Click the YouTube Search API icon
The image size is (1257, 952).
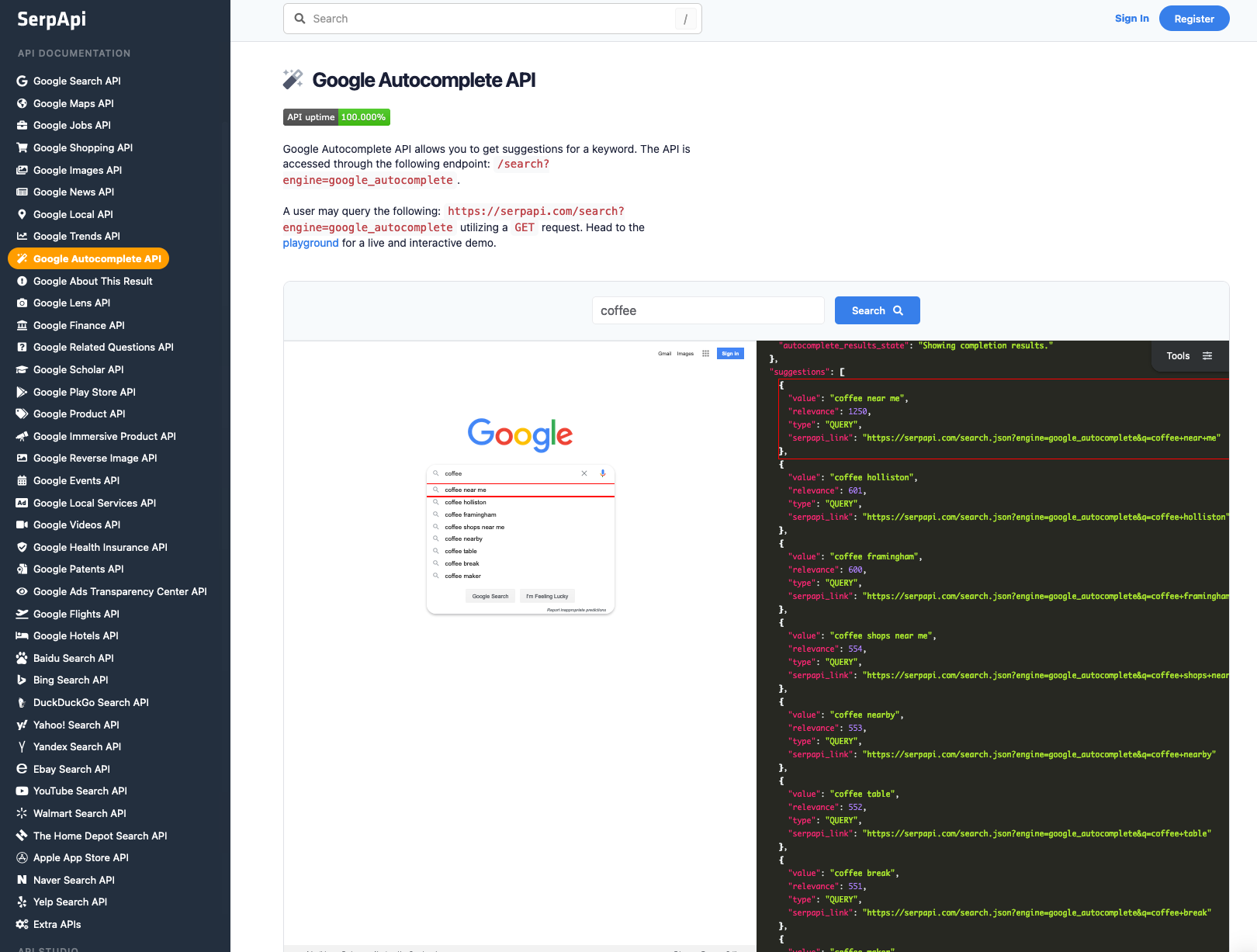click(22, 791)
